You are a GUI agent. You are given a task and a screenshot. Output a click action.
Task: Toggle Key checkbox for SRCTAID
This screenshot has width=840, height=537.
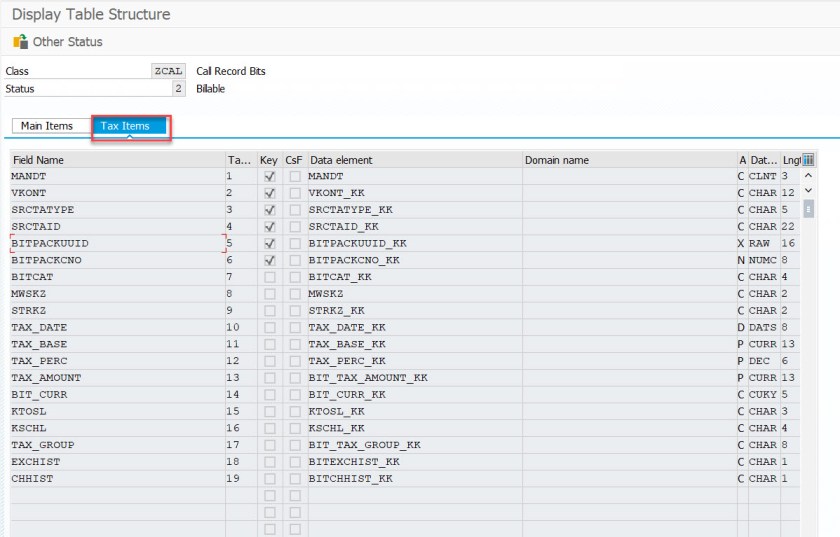(269, 227)
